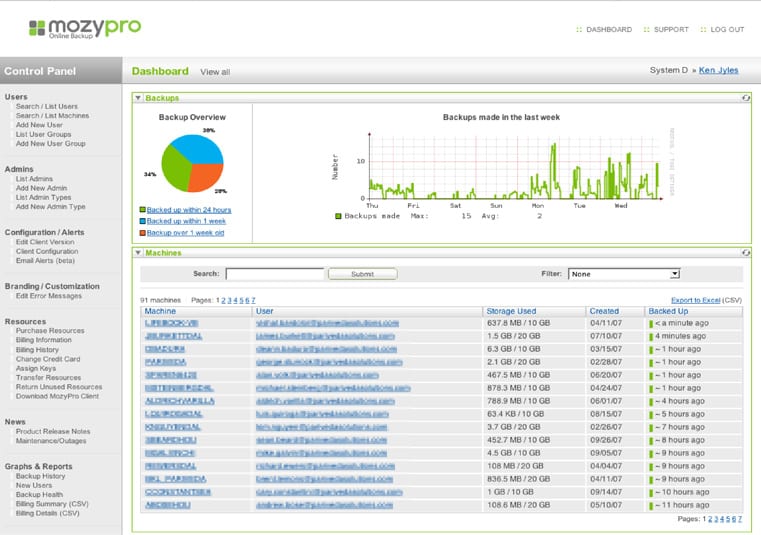Click View all next to Dashboard
The width and height of the screenshot is (761, 535).
point(215,72)
